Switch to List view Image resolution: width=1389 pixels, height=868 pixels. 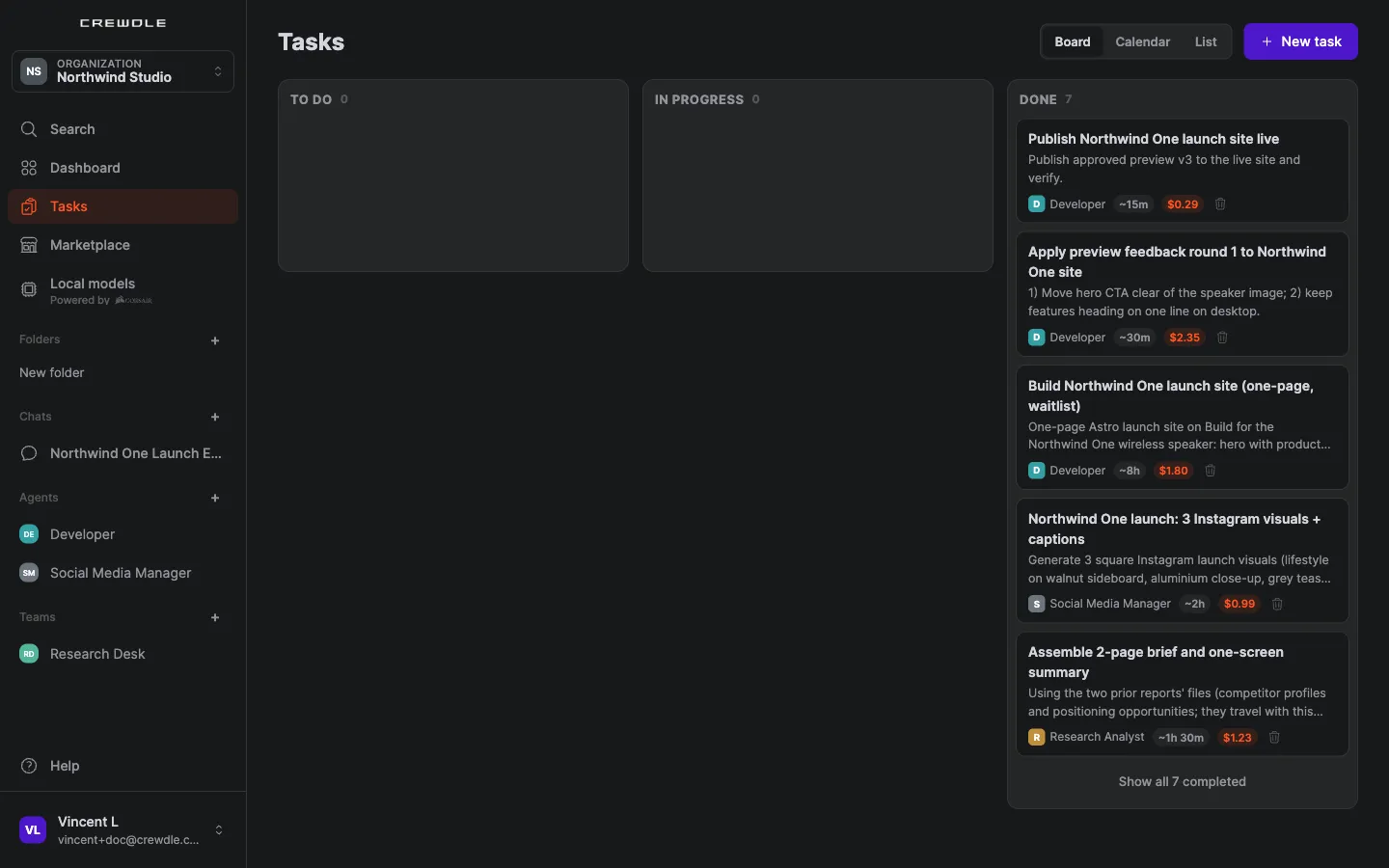pos(1206,41)
